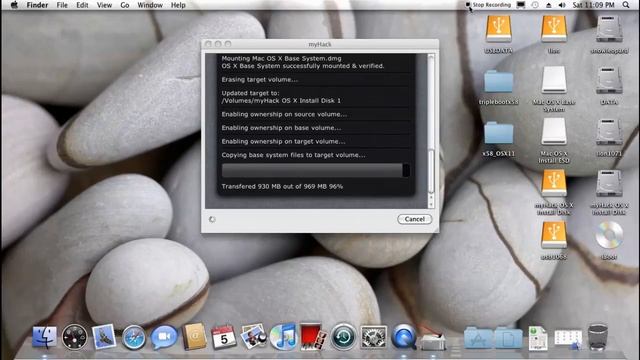Open Spotlight search magnifier
Screen dimensions: 640x360
pyautogui.click(x=626, y=5)
